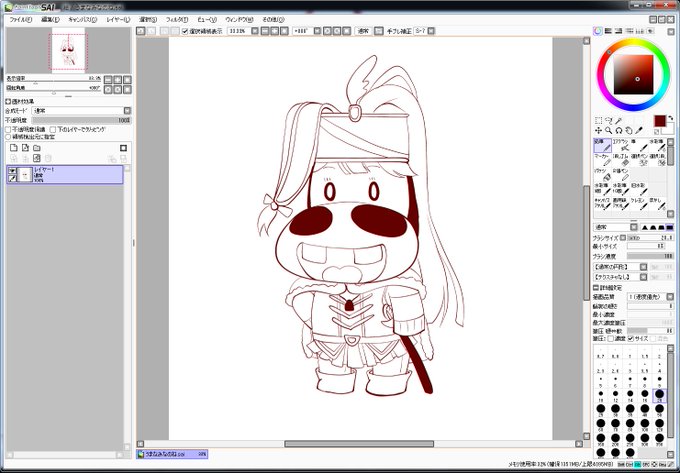Open the brush mode dropdown

(634, 227)
